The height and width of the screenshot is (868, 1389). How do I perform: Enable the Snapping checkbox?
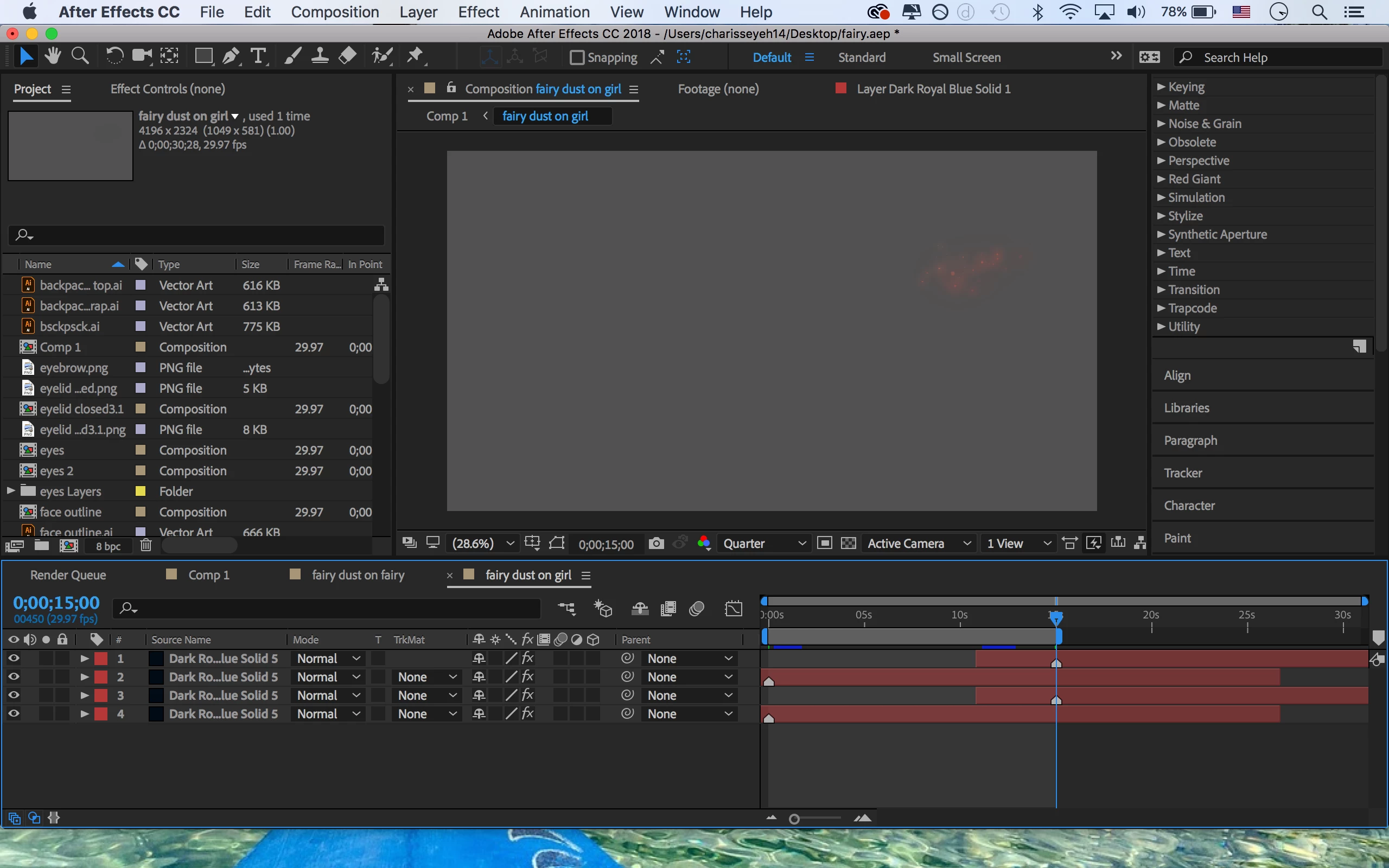pos(577,58)
